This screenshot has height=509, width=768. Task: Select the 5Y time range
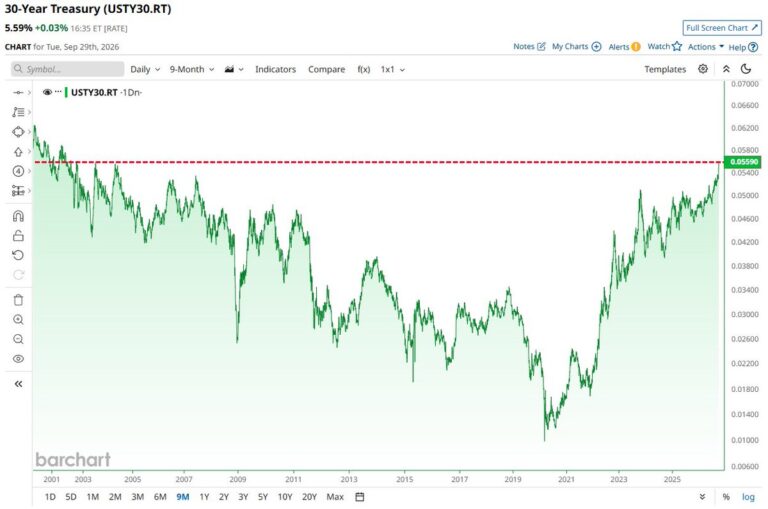coord(263,497)
